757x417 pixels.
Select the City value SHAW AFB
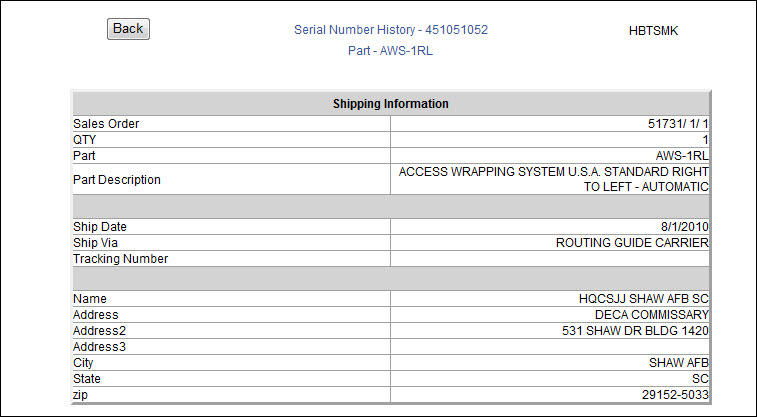coord(679,363)
